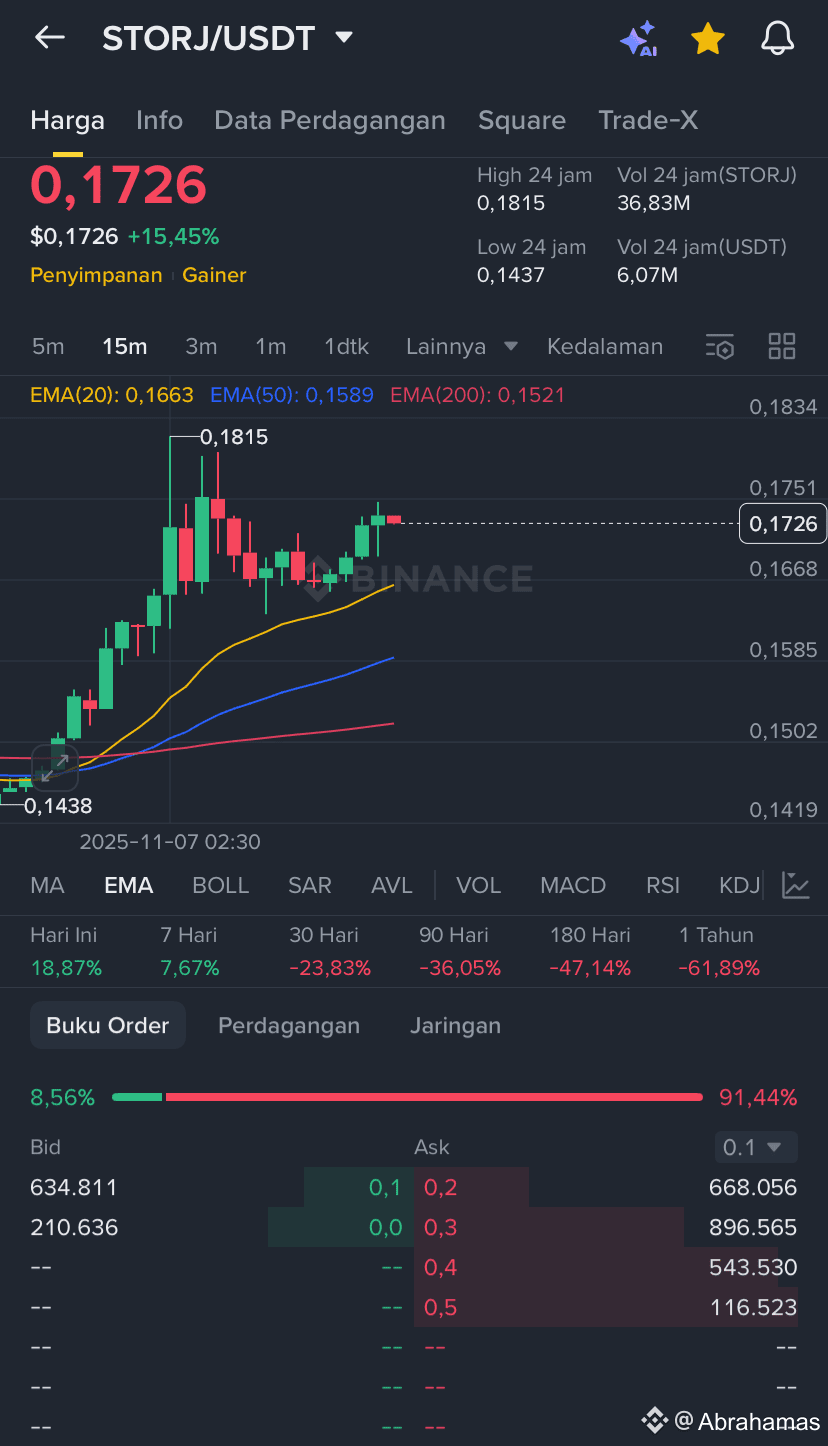The height and width of the screenshot is (1446, 828).
Task: Open the Data Perdagangan tab
Action: (x=330, y=121)
